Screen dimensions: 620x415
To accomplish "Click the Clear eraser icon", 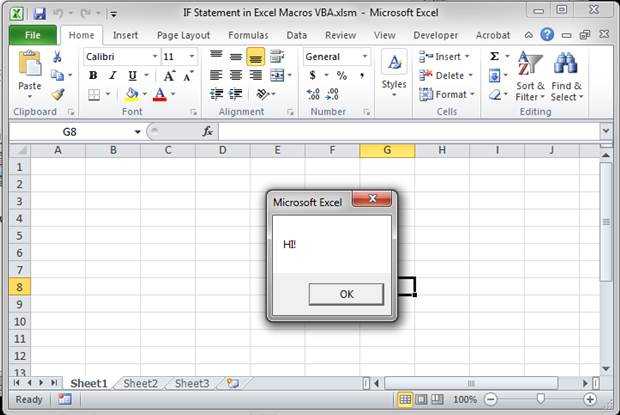I will tap(495, 95).
